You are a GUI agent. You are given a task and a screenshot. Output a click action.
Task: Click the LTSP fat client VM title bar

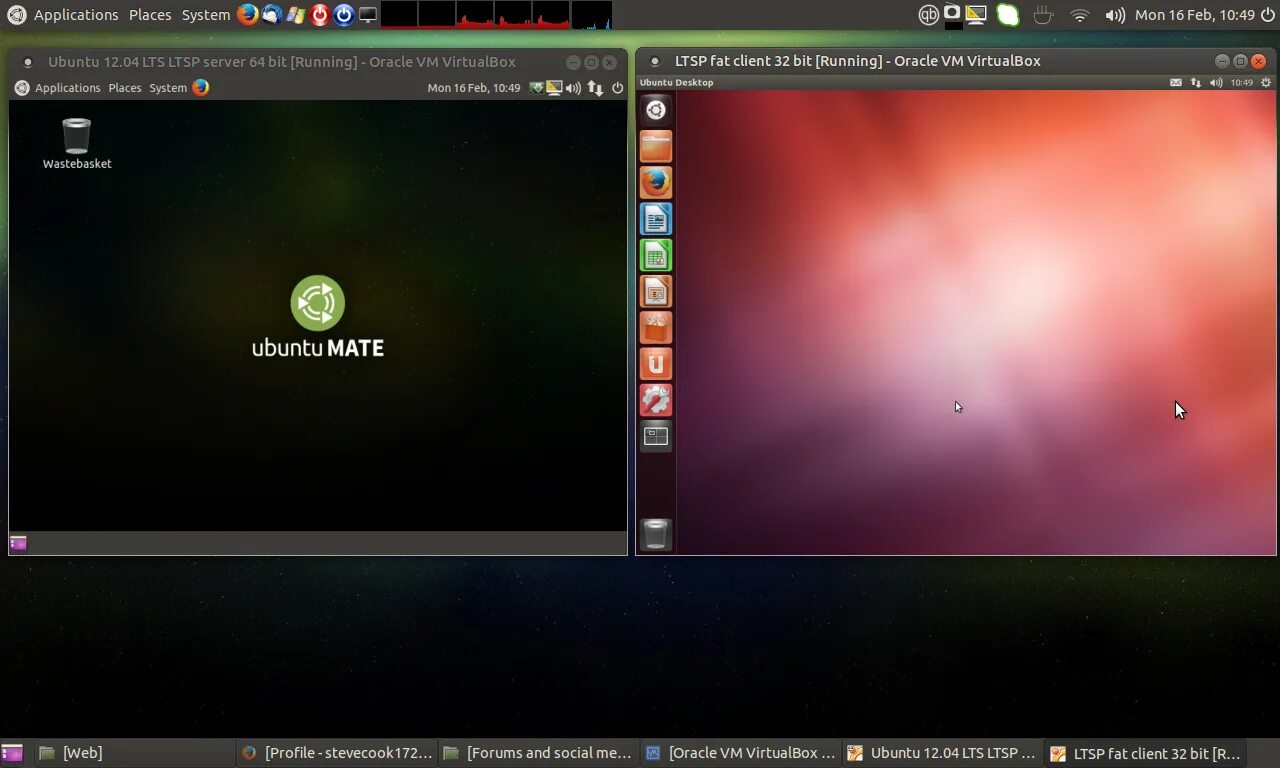956,61
